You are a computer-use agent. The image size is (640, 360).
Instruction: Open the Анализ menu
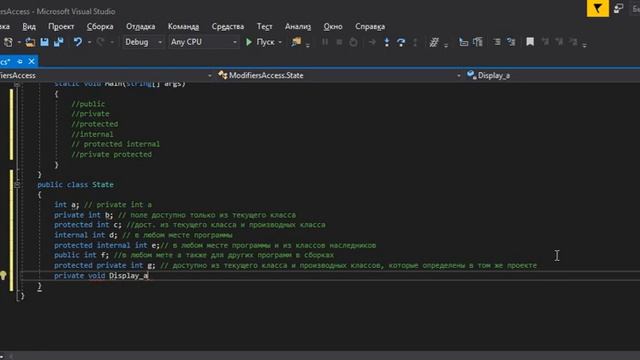click(298, 27)
